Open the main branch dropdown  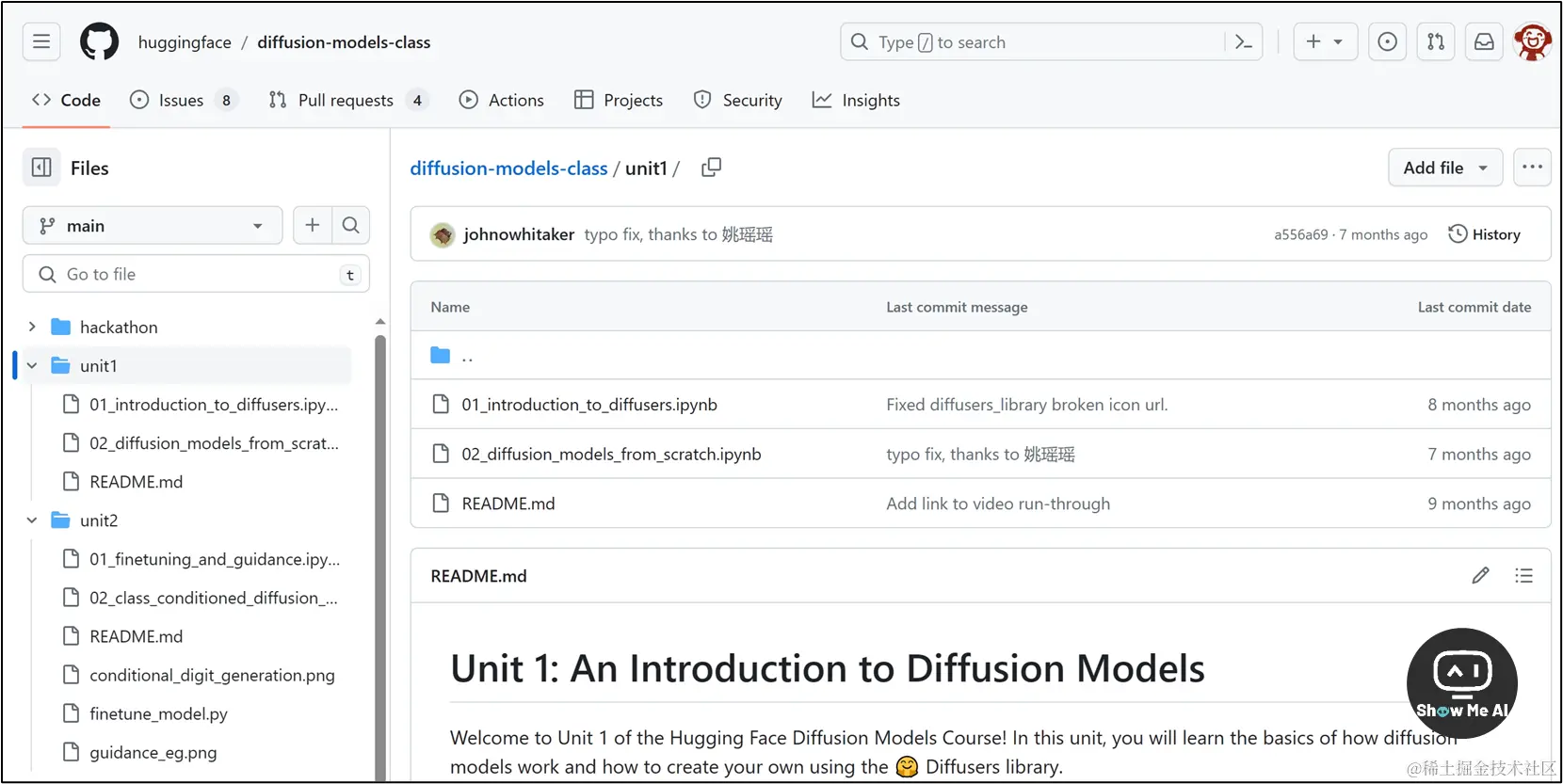(153, 225)
